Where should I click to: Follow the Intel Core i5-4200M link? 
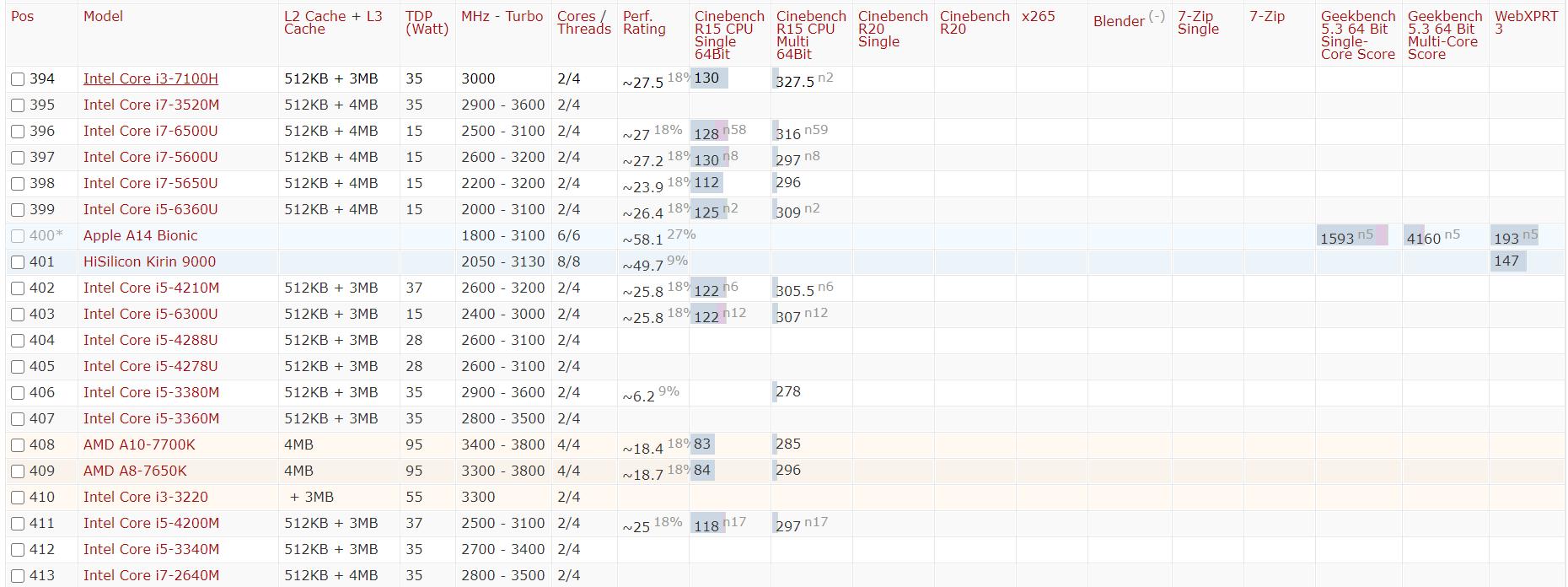coord(151,523)
